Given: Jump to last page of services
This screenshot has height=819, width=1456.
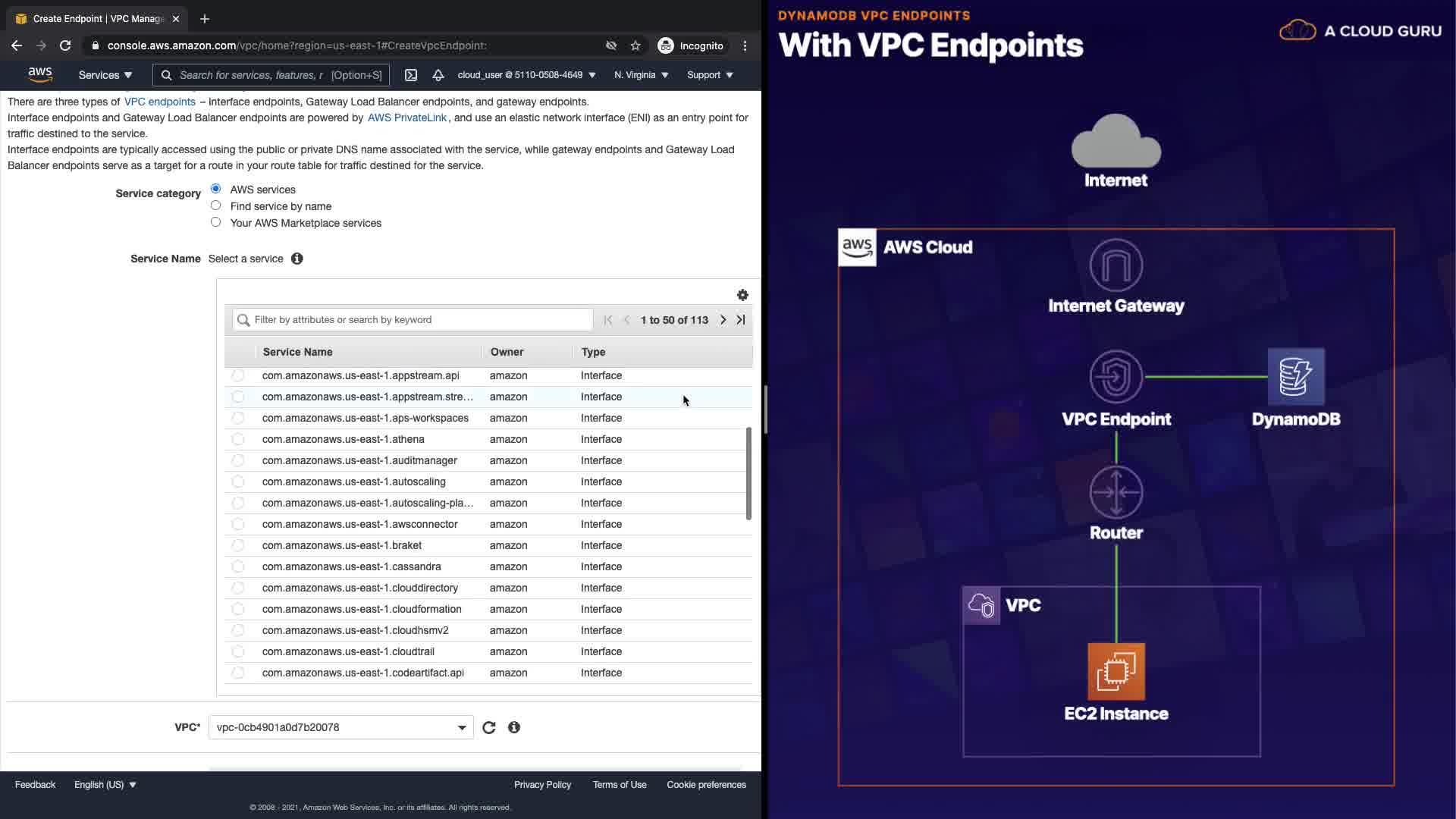Looking at the screenshot, I should (x=741, y=320).
